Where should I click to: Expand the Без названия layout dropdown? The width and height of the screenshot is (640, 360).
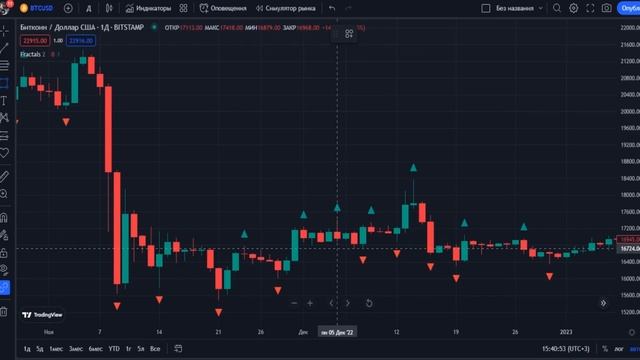(x=519, y=8)
